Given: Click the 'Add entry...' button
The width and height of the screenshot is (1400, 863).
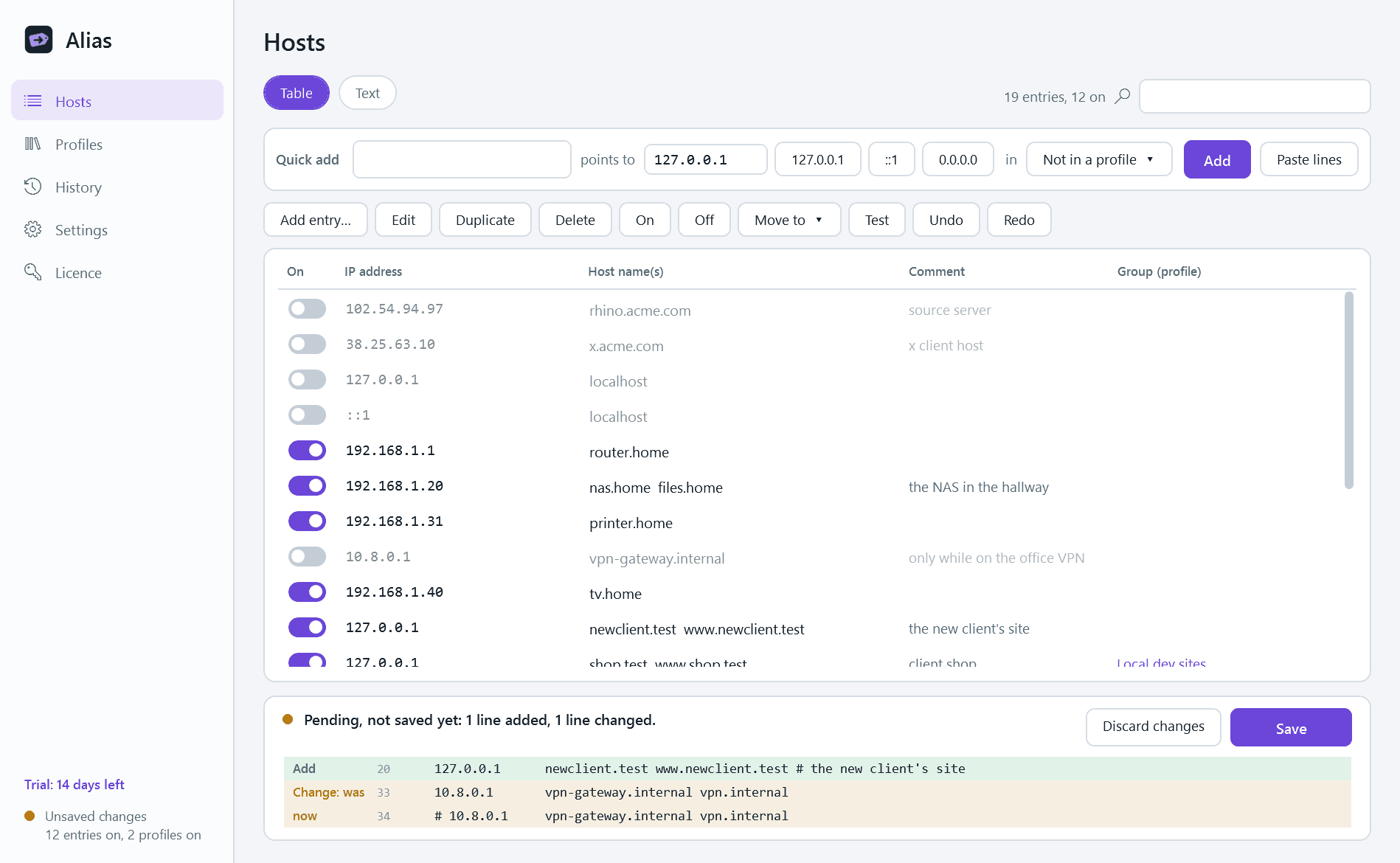Looking at the screenshot, I should click(316, 220).
